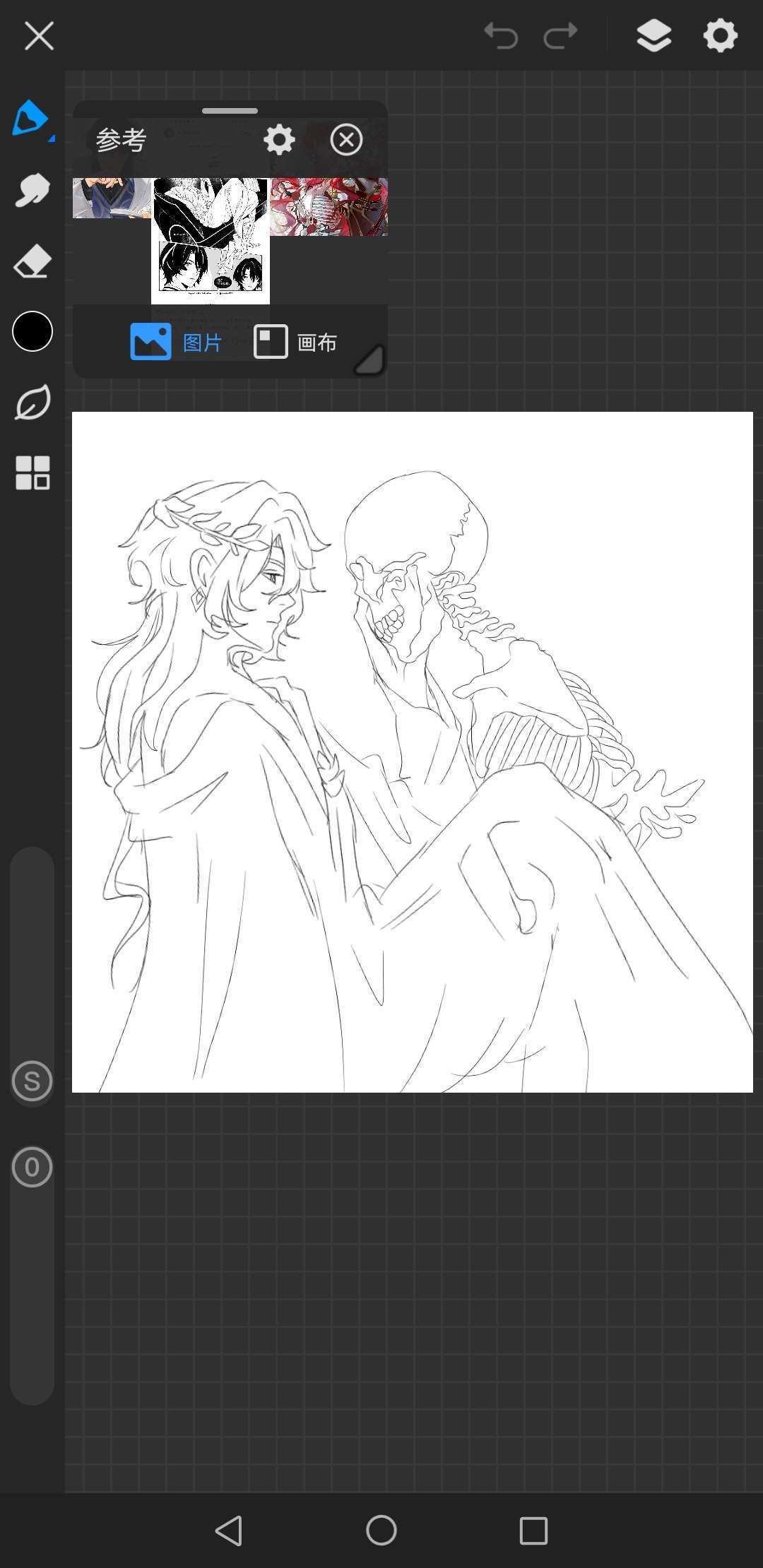Close the reference panel
This screenshot has height=1568, width=763.
point(346,140)
